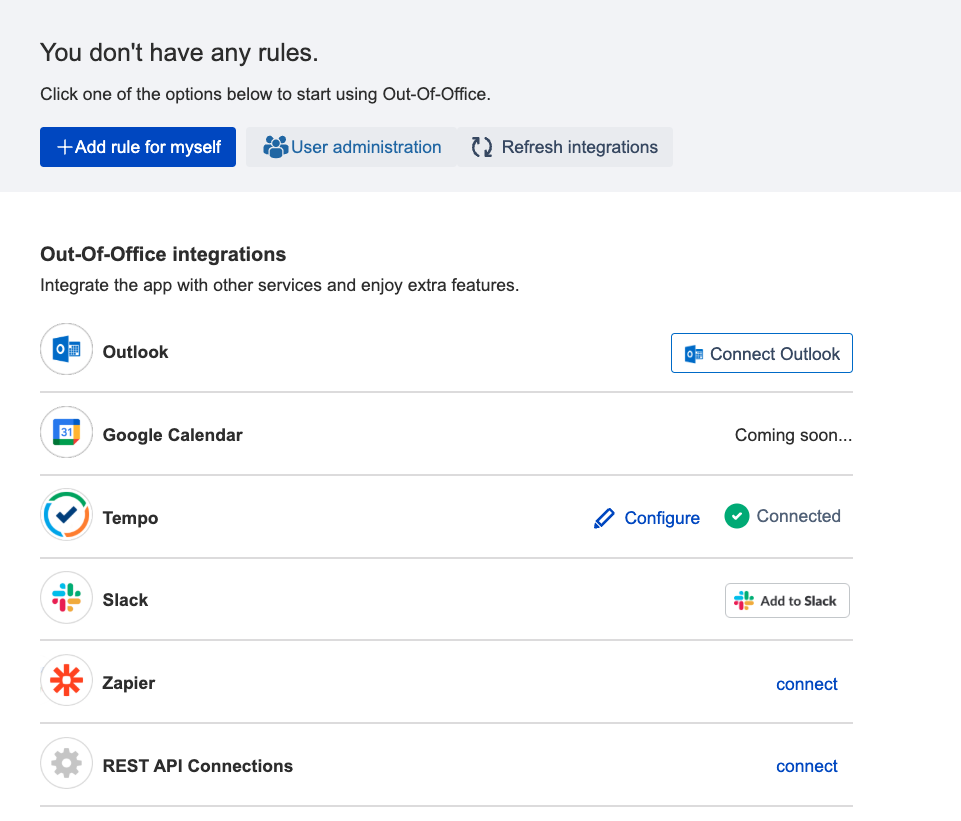Viewport: 961px width, 821px height.
Task: Click the Slack icon inside Add to Slack
Action: (744, 600)
